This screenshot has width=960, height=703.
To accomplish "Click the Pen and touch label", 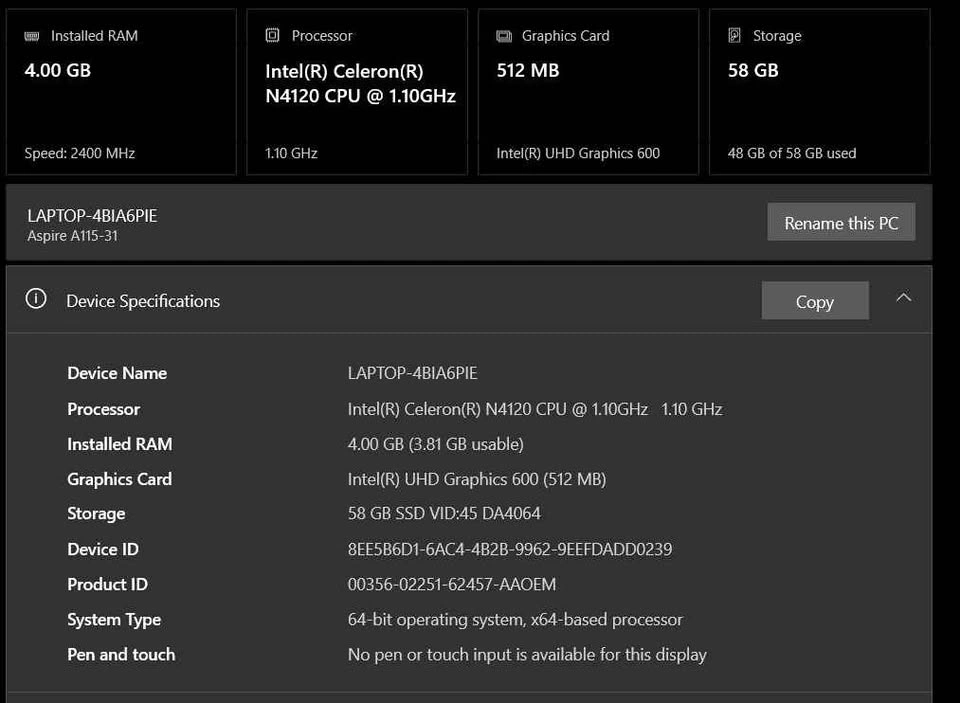I will [x=121, y=655].
